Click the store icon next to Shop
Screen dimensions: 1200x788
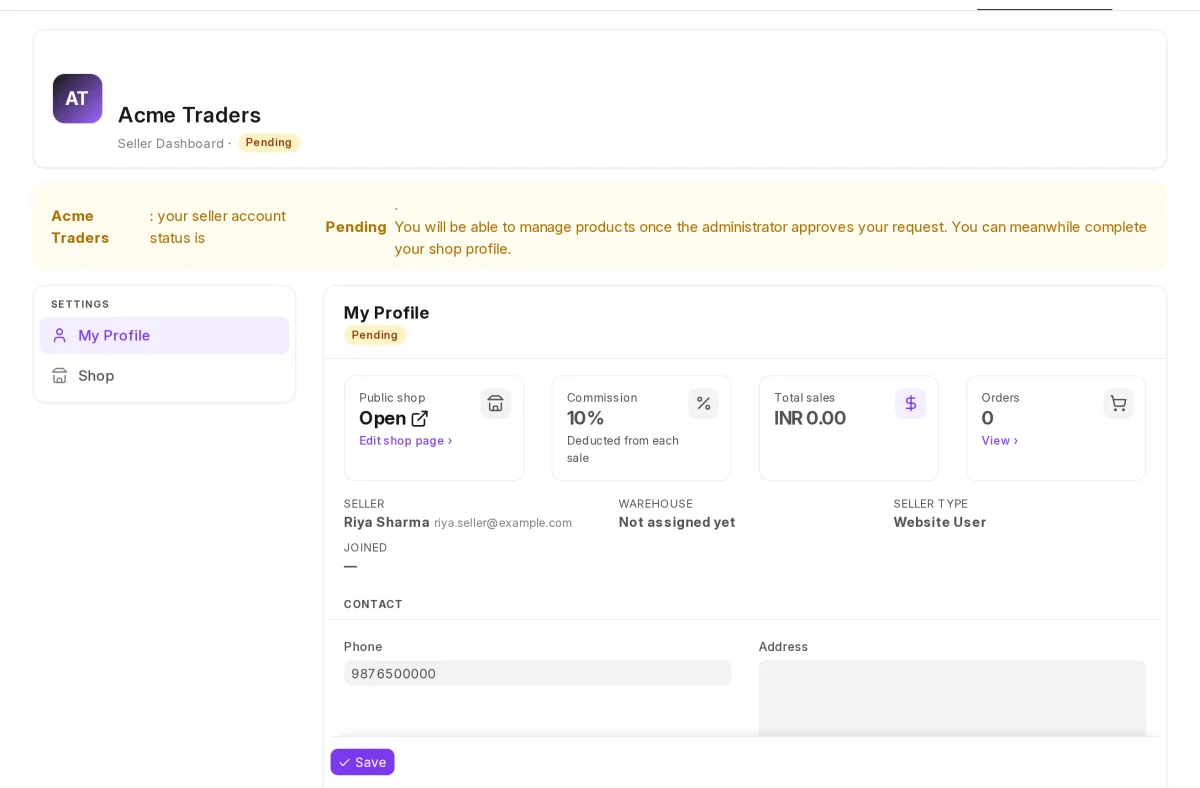60,375
